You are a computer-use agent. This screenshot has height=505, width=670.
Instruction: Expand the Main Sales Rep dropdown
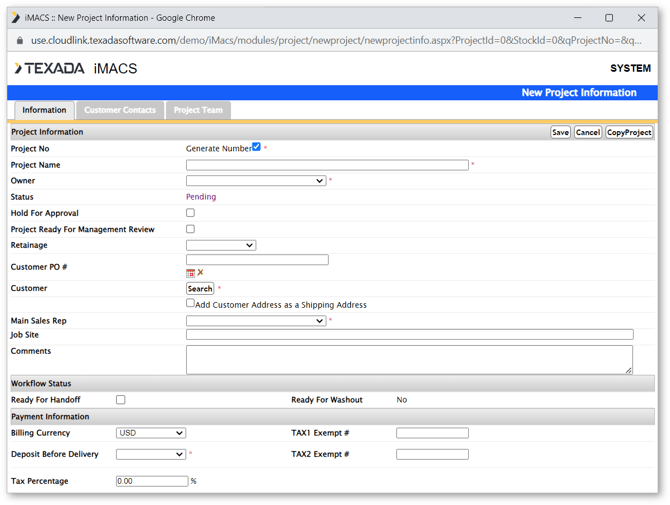pos(256,321)
